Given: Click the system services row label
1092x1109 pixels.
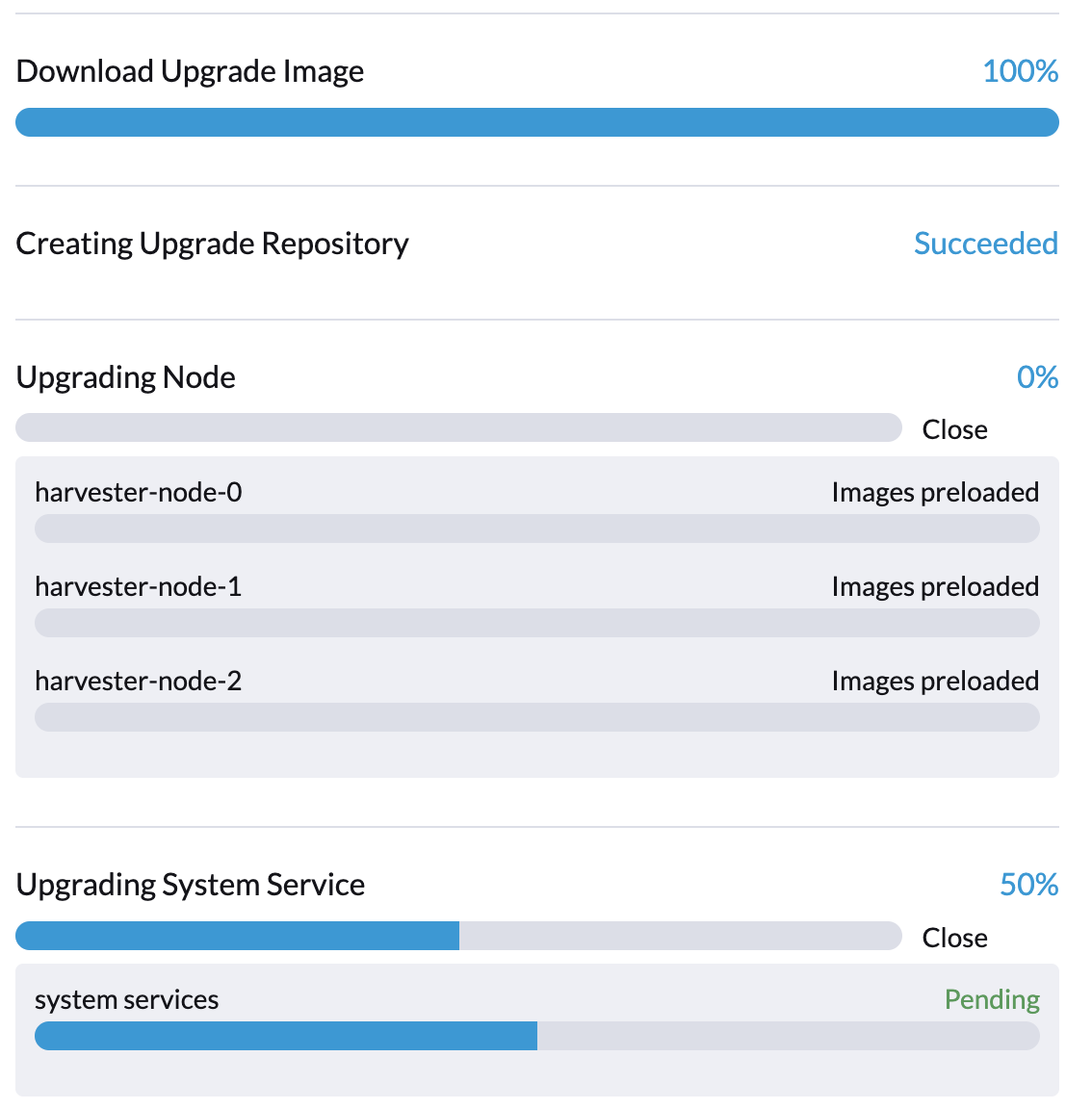Looking at the screenshot, I should click(127, 1000).
